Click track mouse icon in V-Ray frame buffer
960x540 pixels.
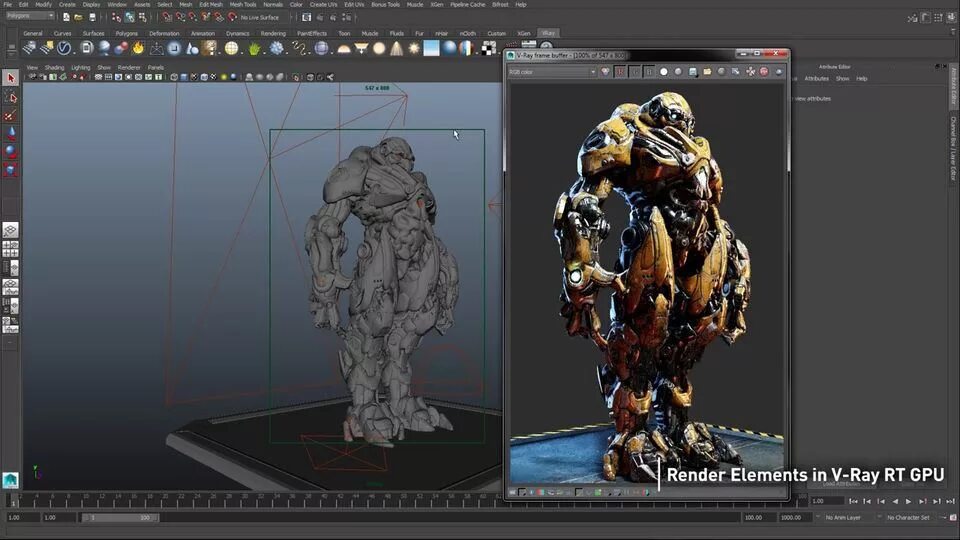click(750, 72)
